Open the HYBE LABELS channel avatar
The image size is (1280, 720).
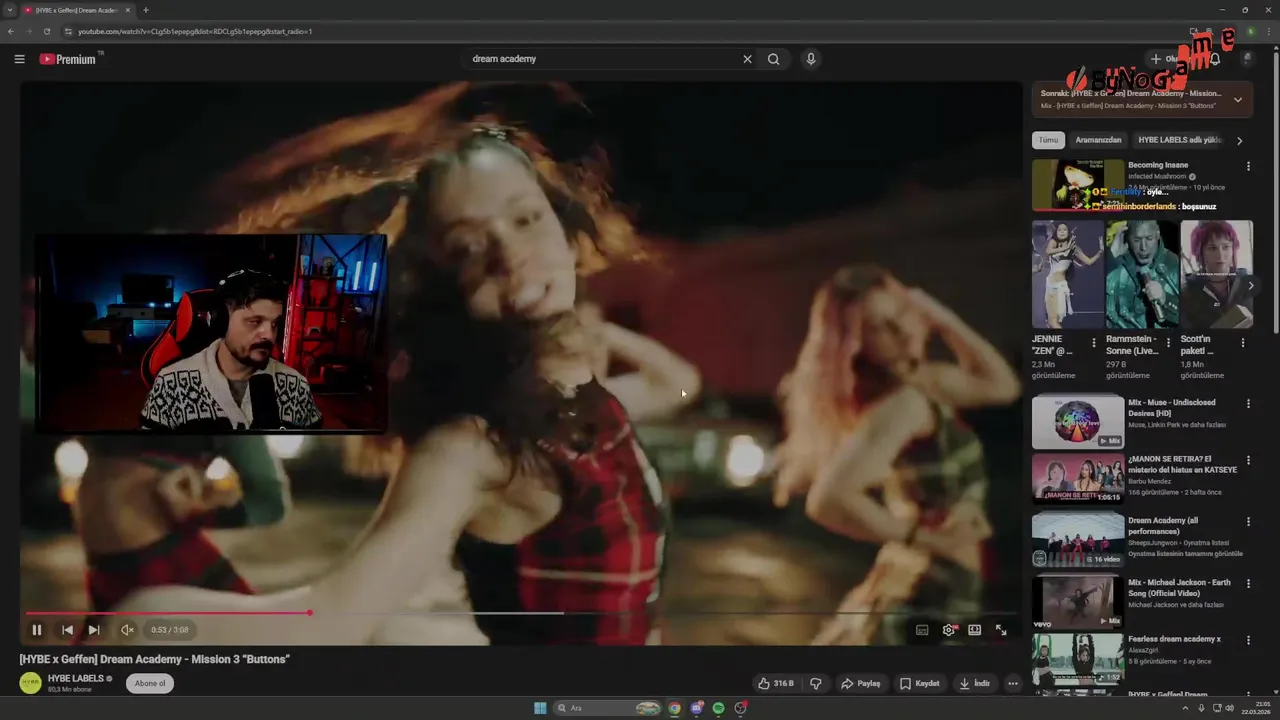pos(31,683)
